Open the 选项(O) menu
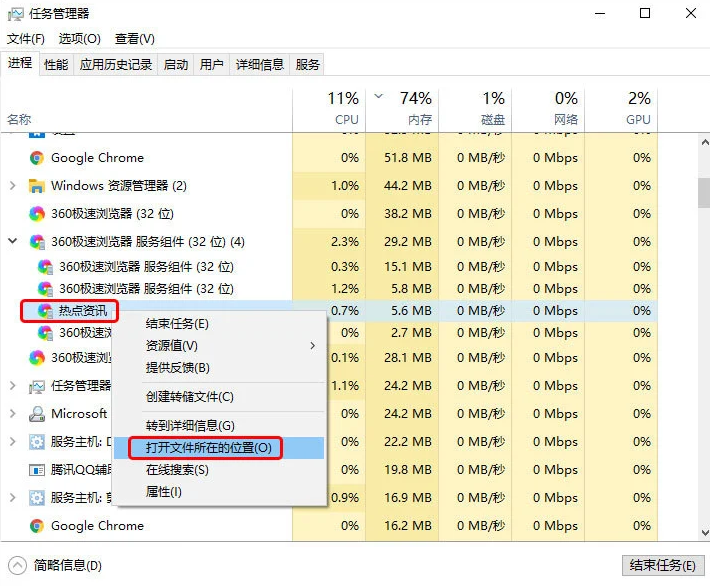This screenshot has height=586, width=710. coord(79,39)
